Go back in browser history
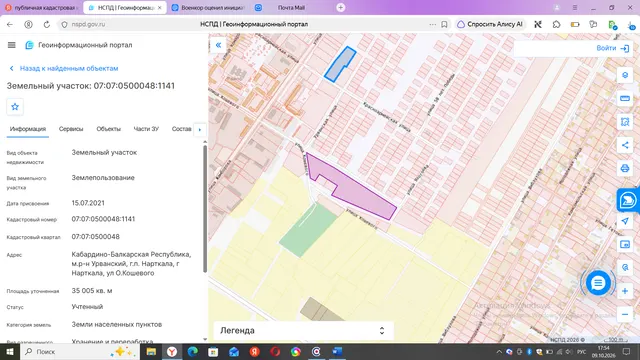Screen dimensions: 640x360 pyautogui.click(x=10, y=24)
